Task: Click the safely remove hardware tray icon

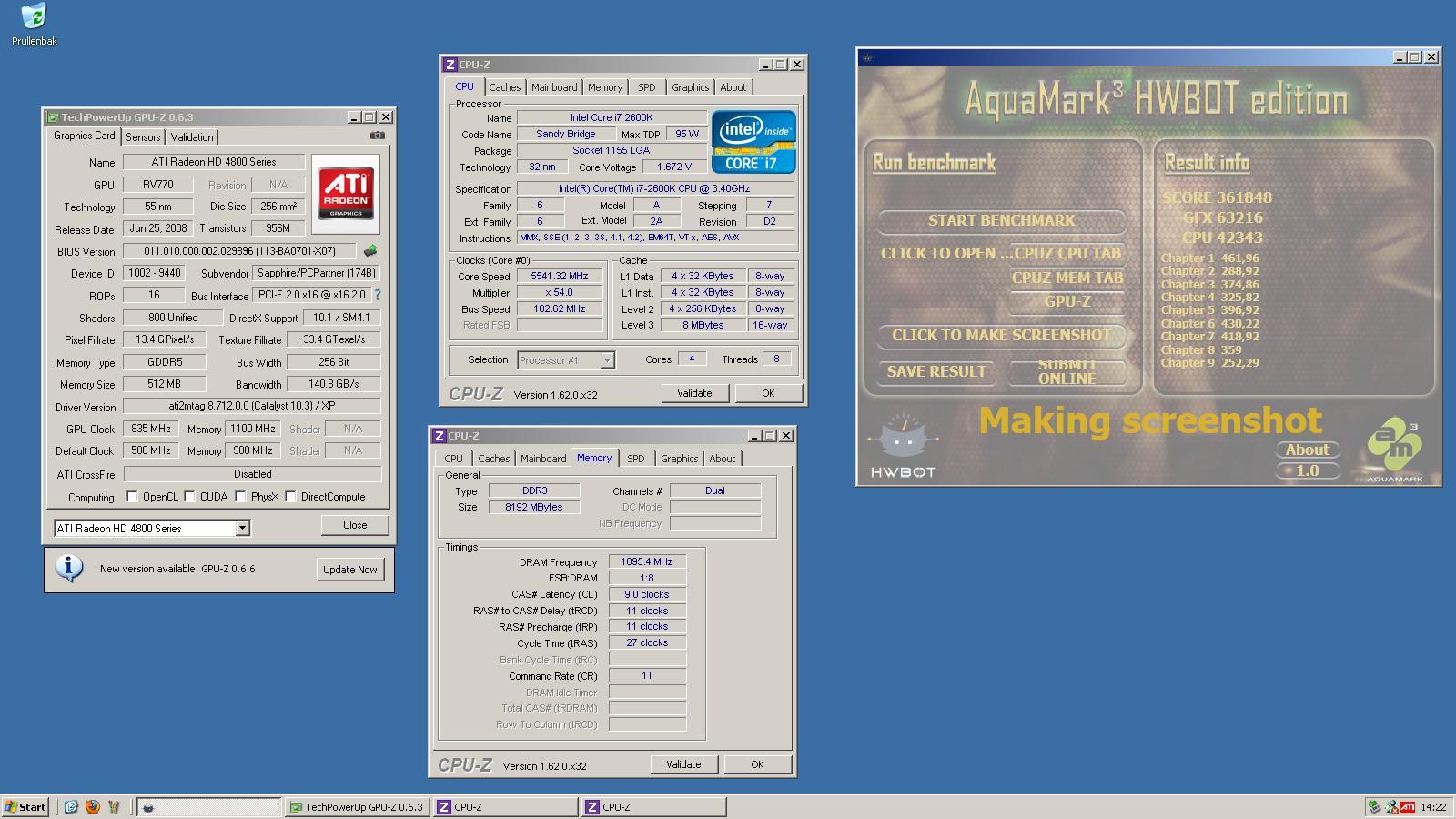Action: 1374,807
